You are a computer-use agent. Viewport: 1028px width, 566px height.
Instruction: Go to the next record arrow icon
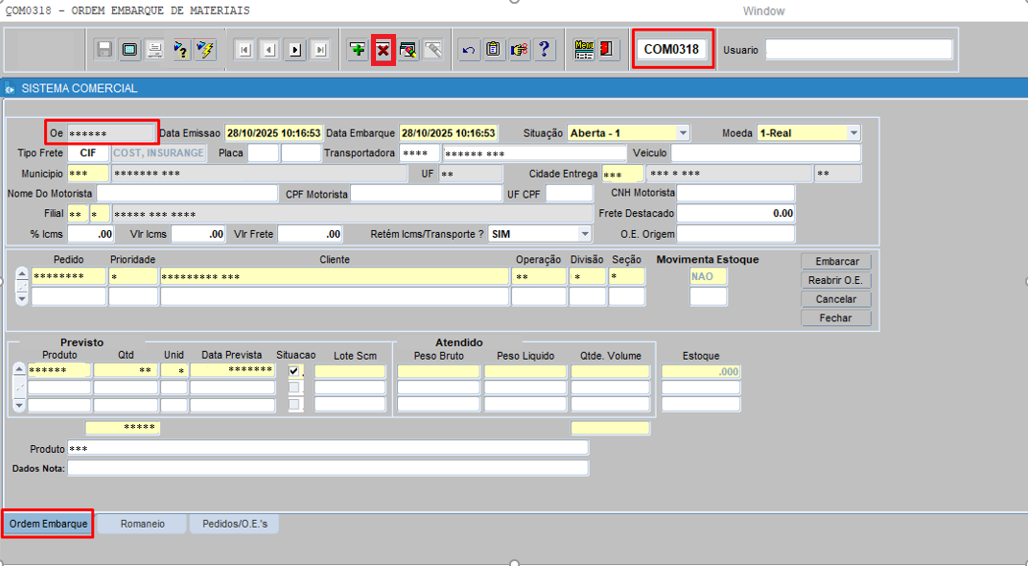tap(295, 49)
